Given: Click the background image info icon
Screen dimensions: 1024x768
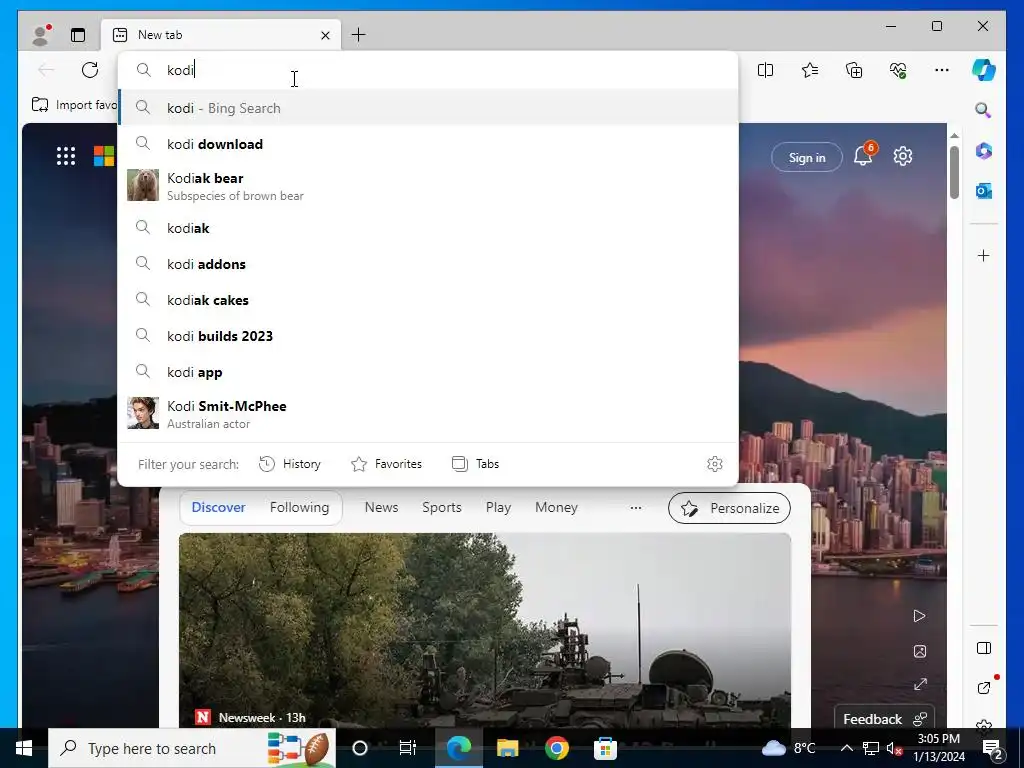Looking at the screenshot, I should [920, 651].
